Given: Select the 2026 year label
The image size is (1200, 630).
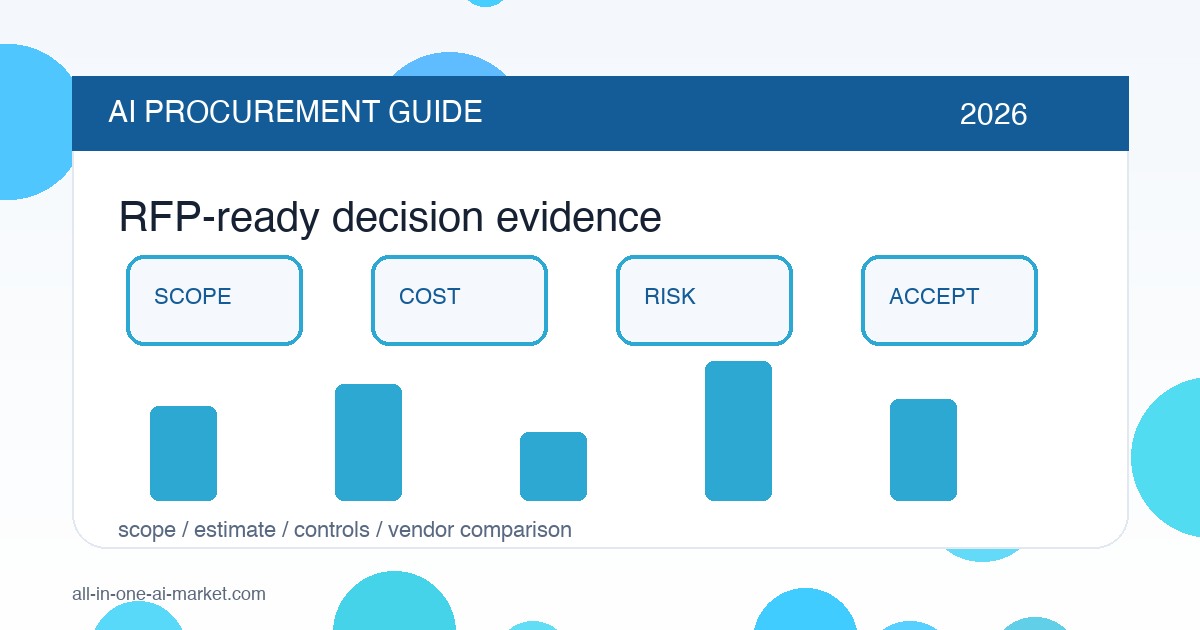Looking at the screenshot, I should pyautogui.click(x=993, y=114).
